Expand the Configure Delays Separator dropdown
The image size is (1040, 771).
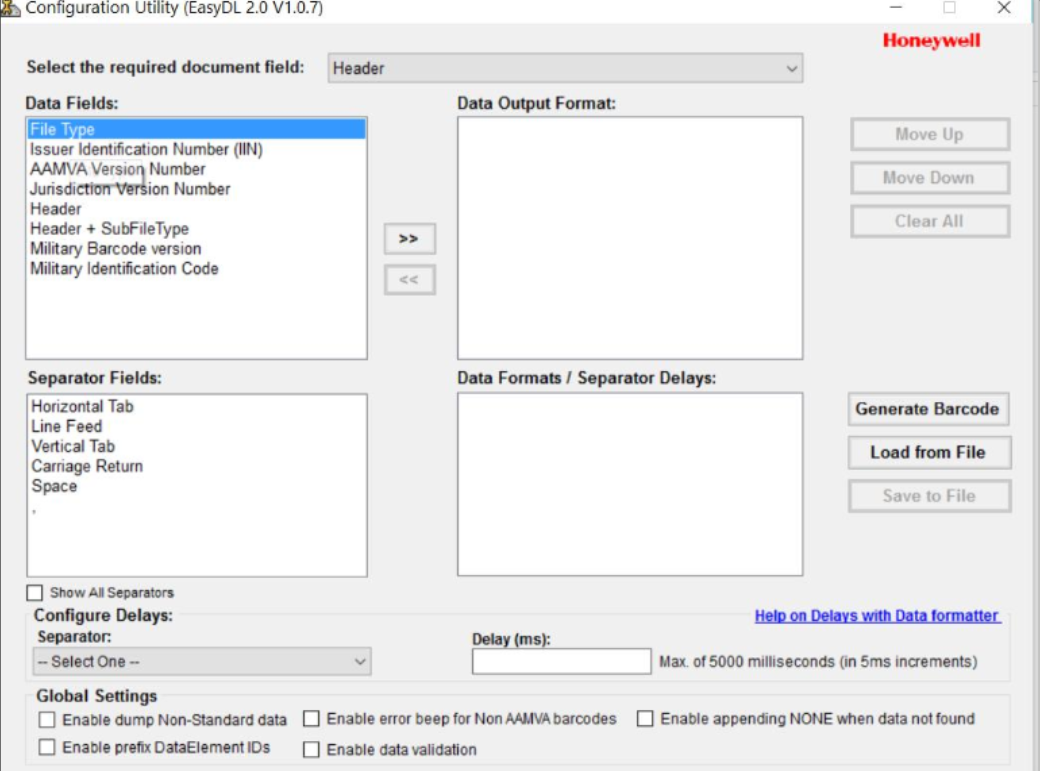coord(202,662)
